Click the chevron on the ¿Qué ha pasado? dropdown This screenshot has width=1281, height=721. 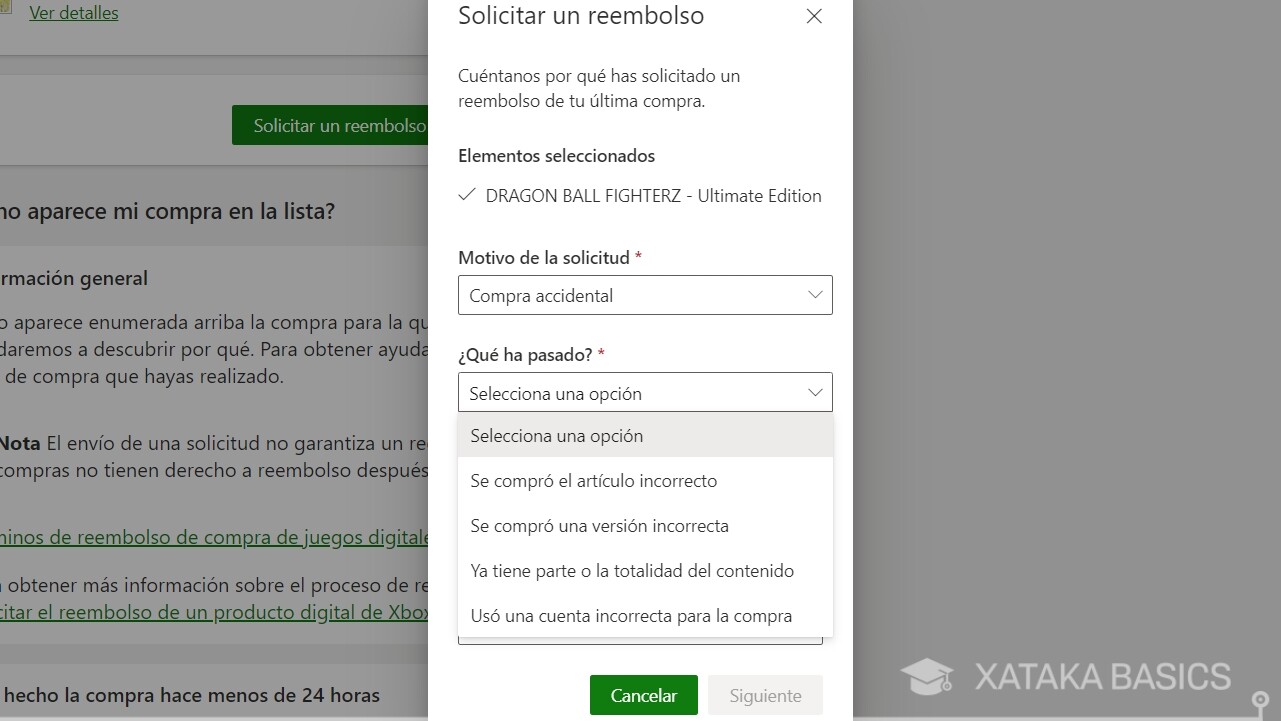point(814,392)
